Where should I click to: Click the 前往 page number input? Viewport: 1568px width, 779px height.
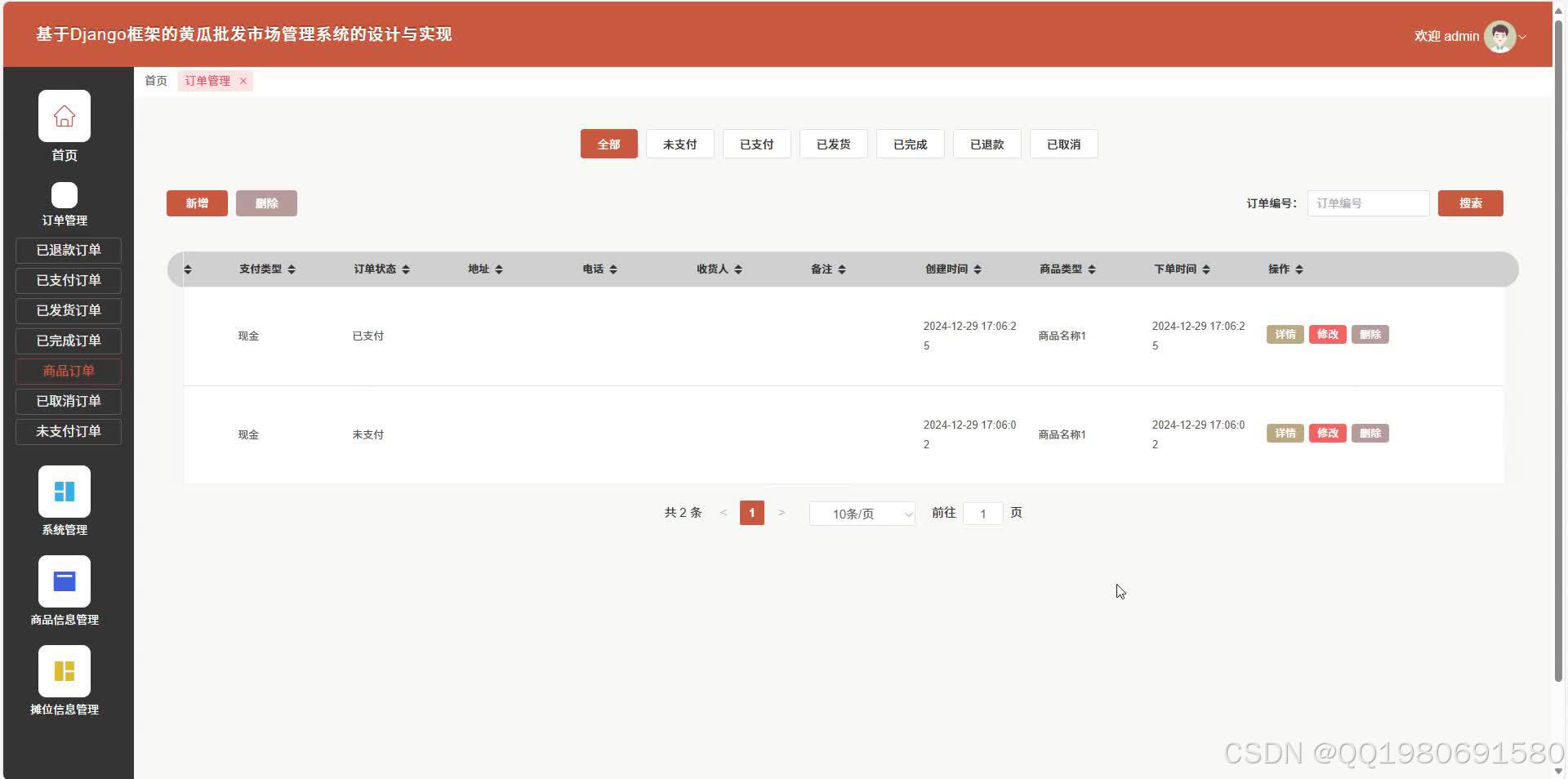point(983,514)
